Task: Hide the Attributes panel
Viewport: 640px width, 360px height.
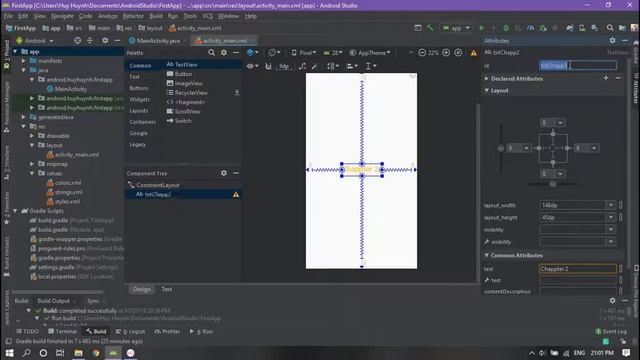Action: pos(624,40)
